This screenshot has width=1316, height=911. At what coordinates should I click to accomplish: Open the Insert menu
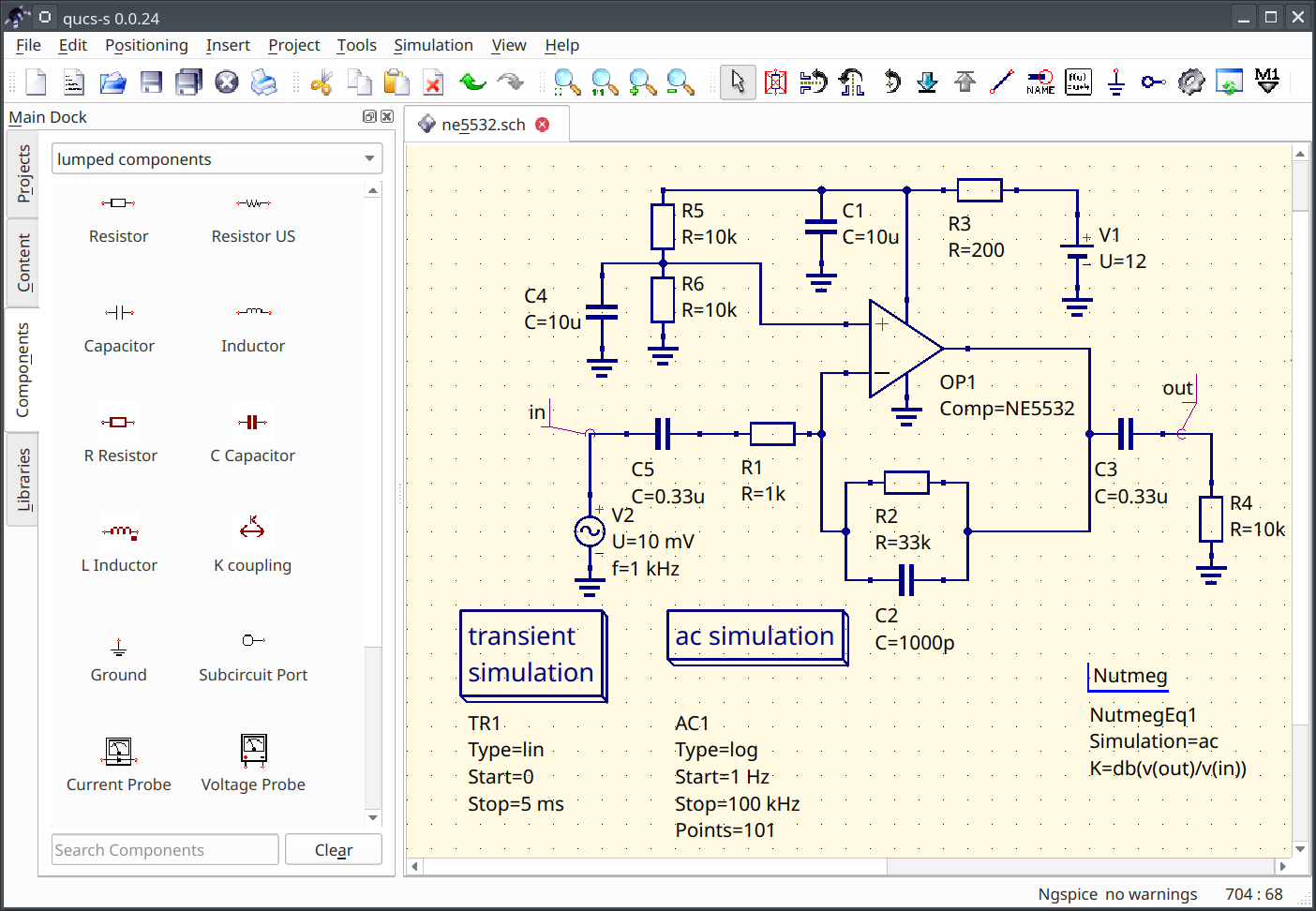coord(228,45)
